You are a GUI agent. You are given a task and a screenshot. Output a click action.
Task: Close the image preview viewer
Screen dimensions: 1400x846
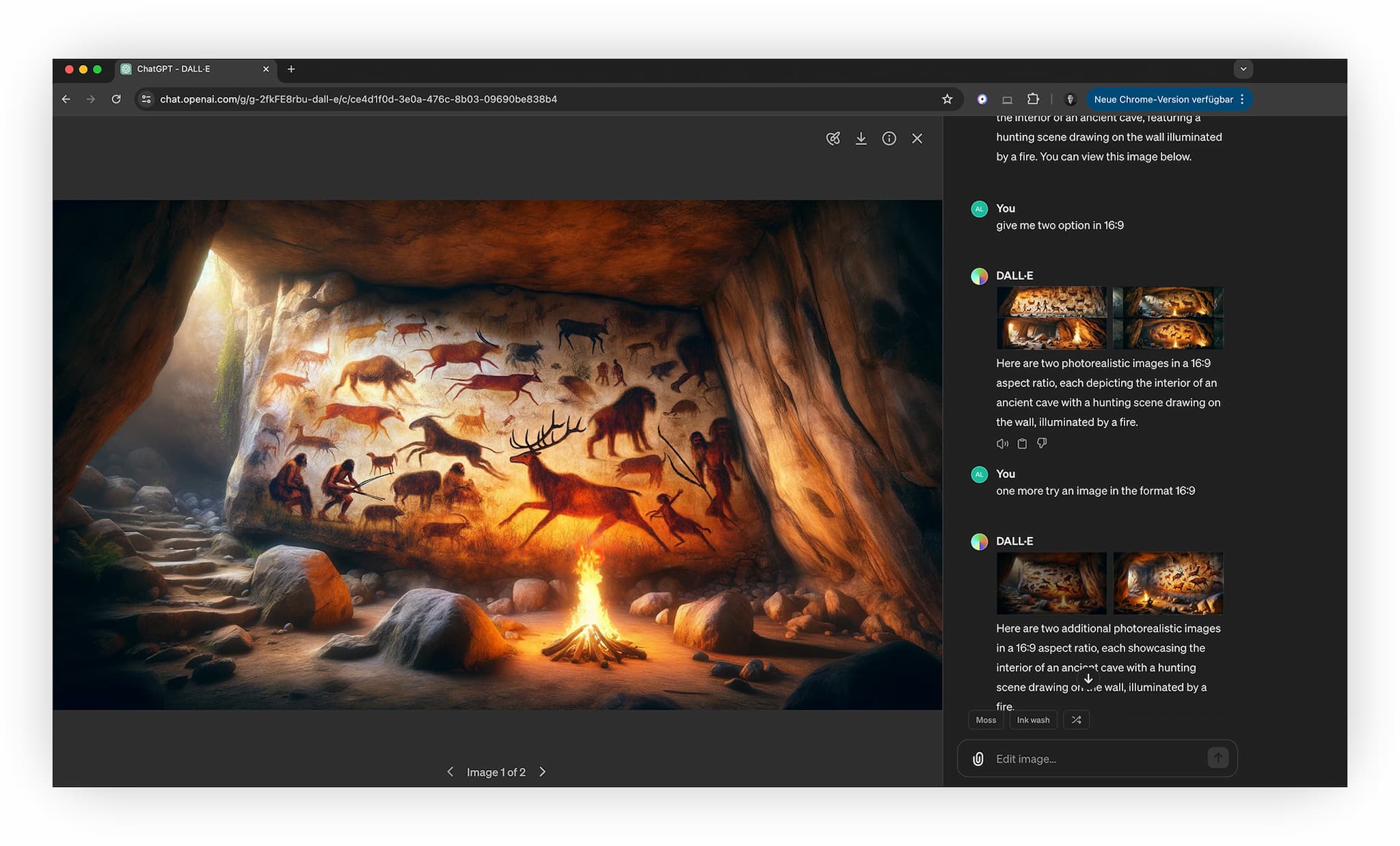coord(917,139)
